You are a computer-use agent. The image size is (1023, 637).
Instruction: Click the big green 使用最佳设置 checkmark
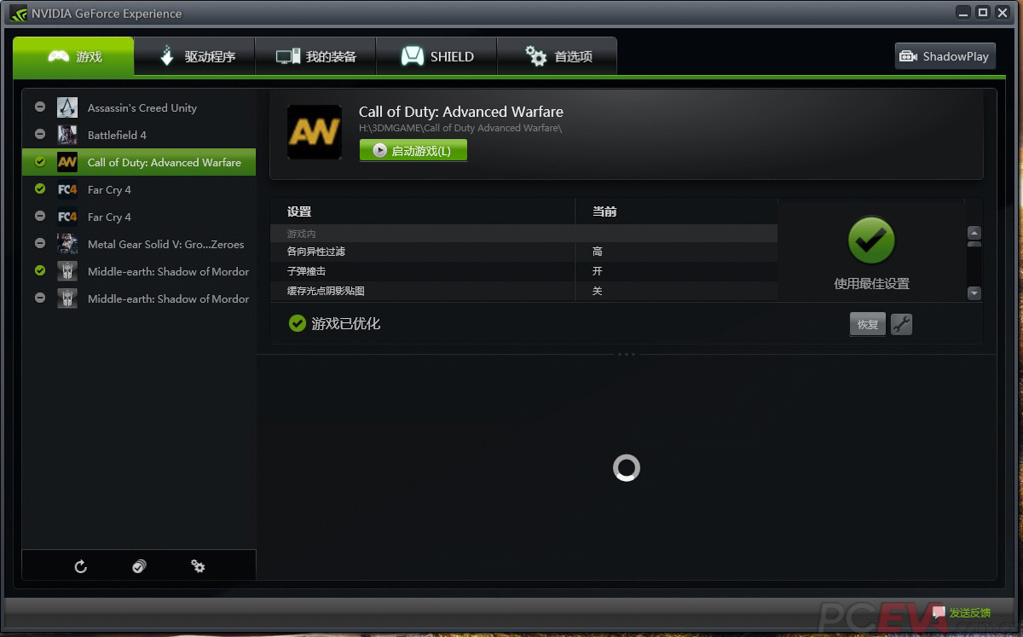871,241
